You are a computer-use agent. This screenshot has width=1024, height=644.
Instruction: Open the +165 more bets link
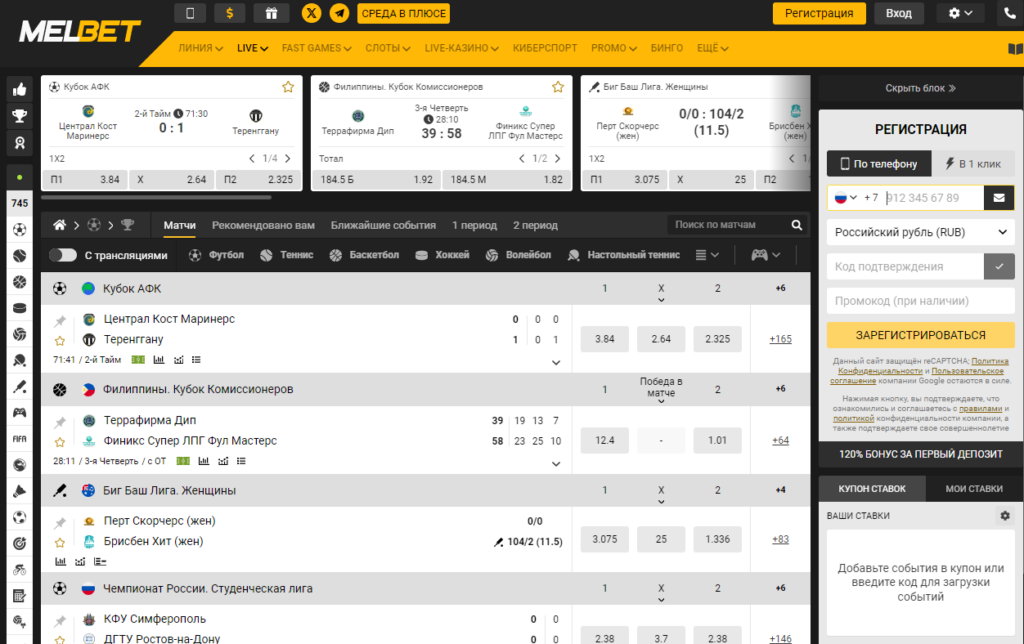pyautogui.click(x=780, y=339)
